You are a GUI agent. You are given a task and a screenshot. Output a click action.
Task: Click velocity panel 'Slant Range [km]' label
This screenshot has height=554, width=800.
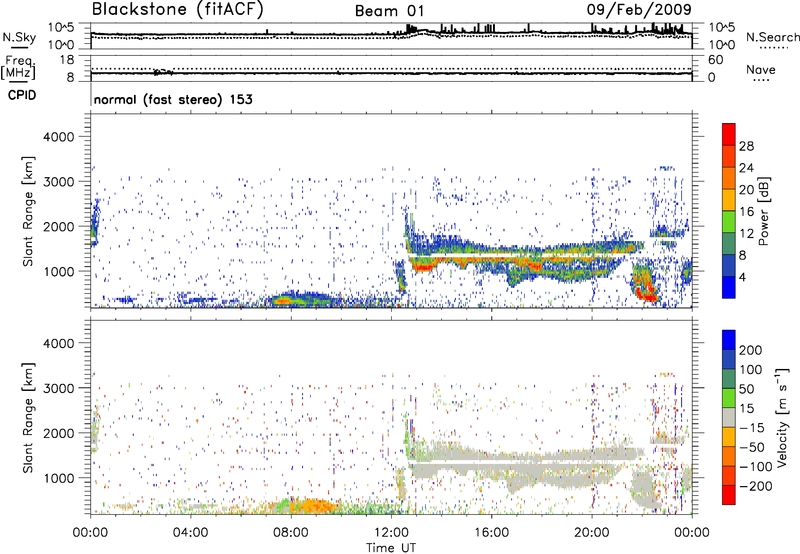coord(28,417)
